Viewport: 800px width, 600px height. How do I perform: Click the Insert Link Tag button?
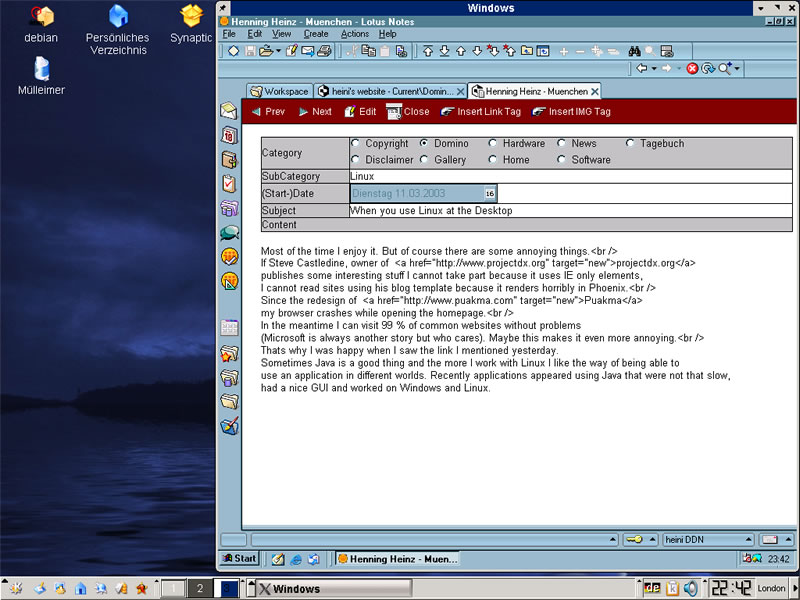pyautogui.click(x=481, y=112)
